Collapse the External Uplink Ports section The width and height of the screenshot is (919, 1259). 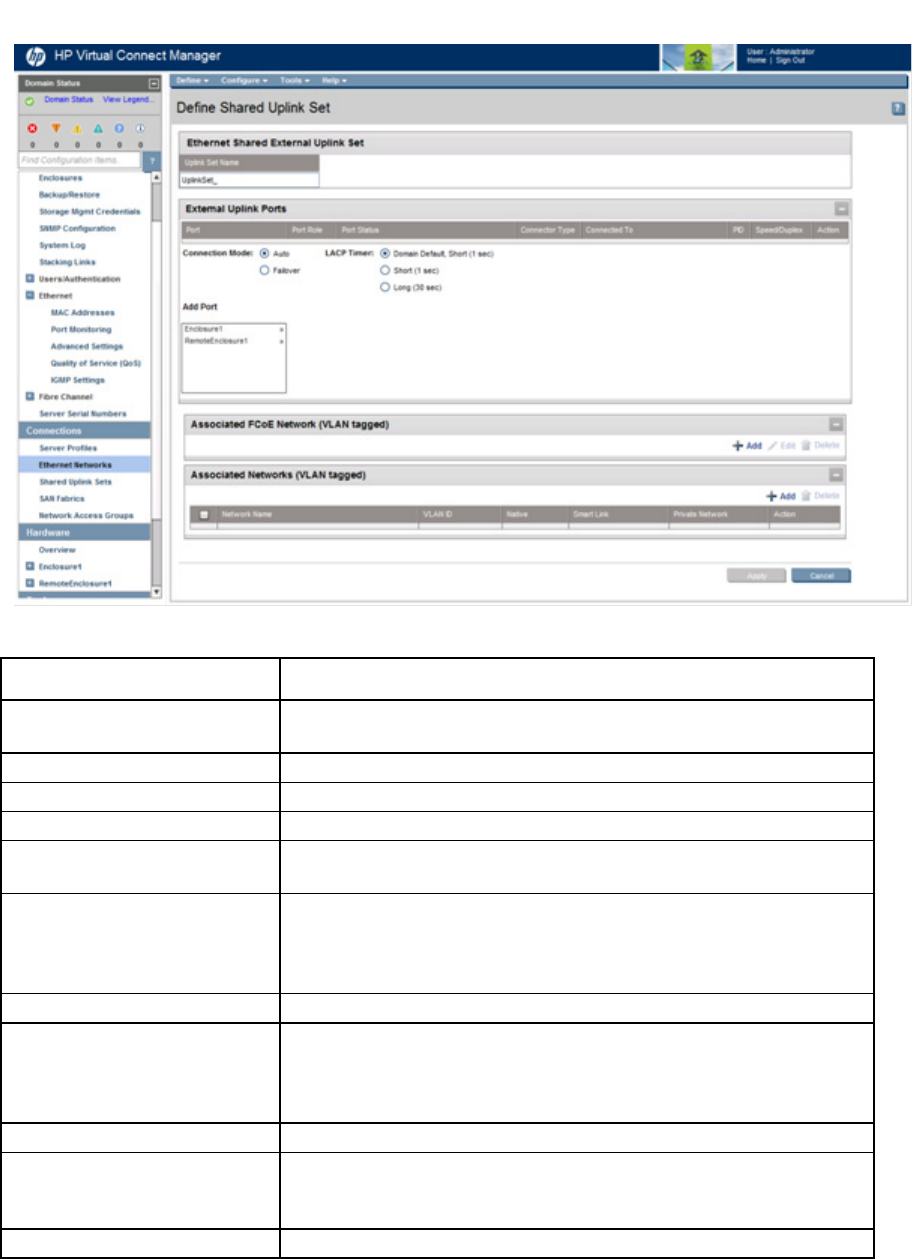click(841, 209)
